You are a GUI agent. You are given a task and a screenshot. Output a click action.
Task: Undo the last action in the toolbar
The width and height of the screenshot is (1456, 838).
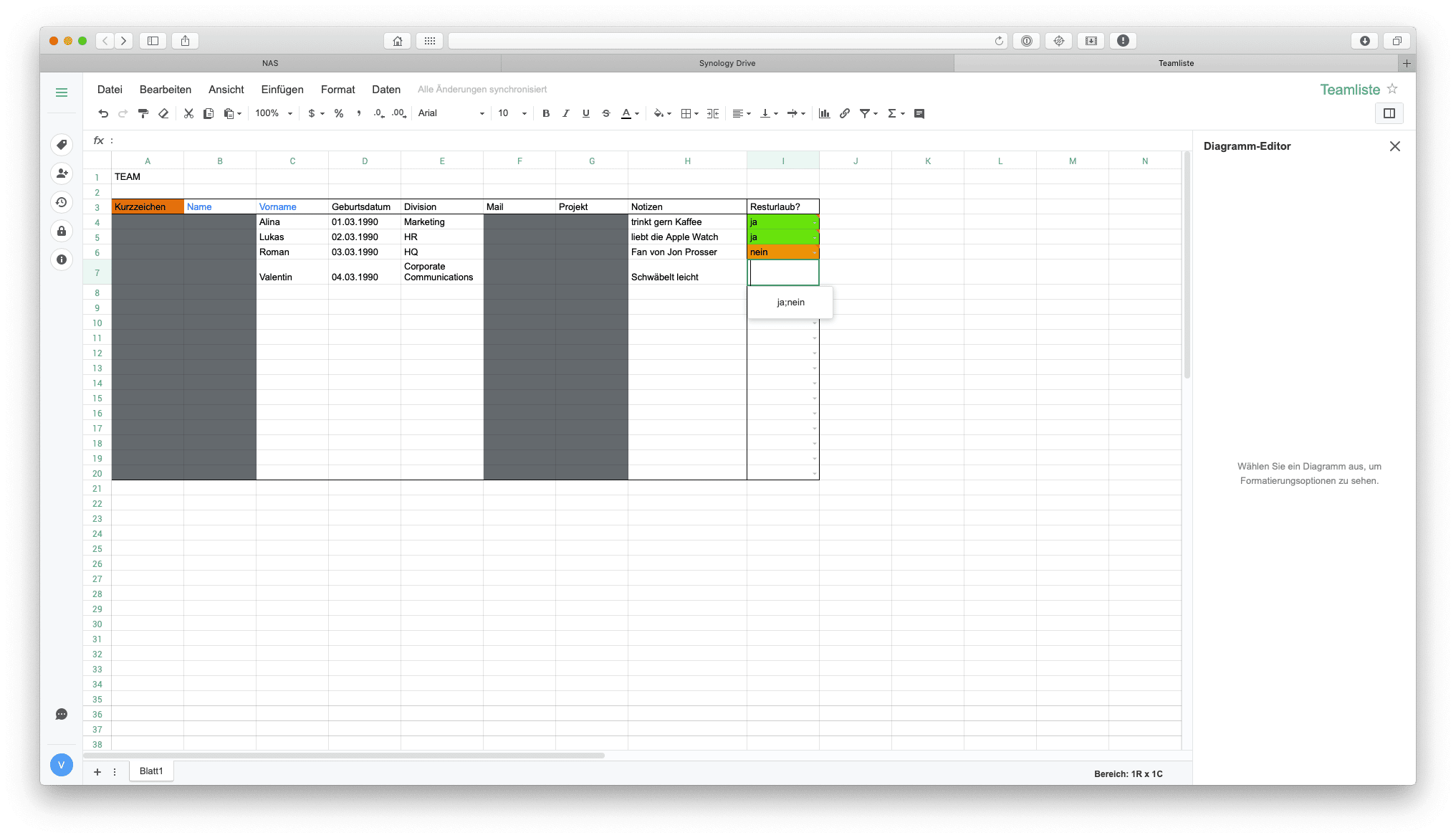coord(103,113)
